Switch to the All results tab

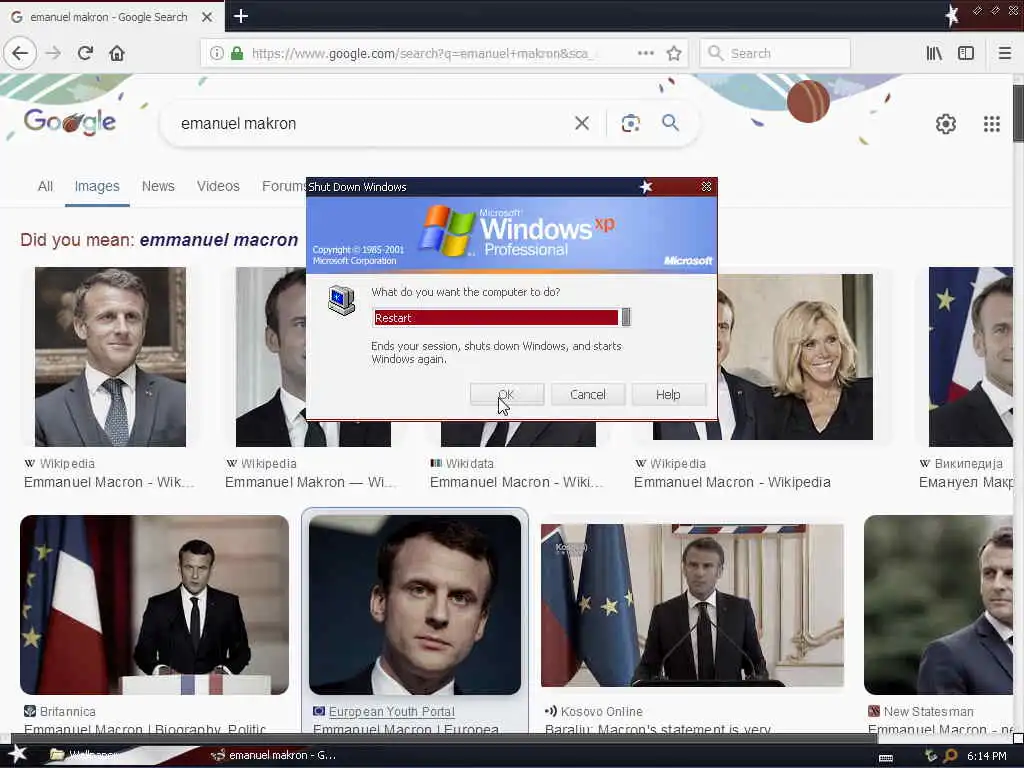pos(45,186)
